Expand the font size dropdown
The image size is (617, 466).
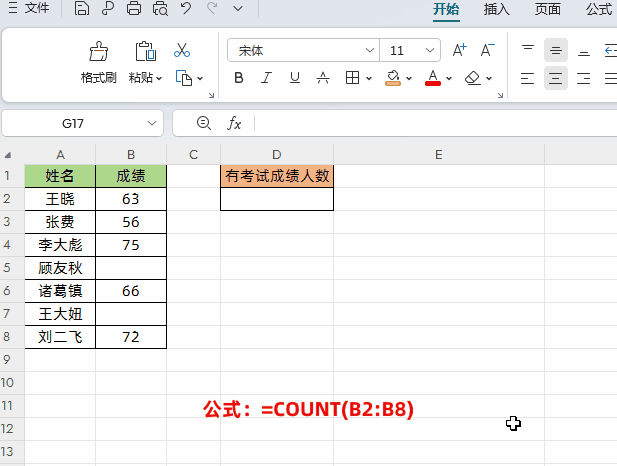[430, 50]
